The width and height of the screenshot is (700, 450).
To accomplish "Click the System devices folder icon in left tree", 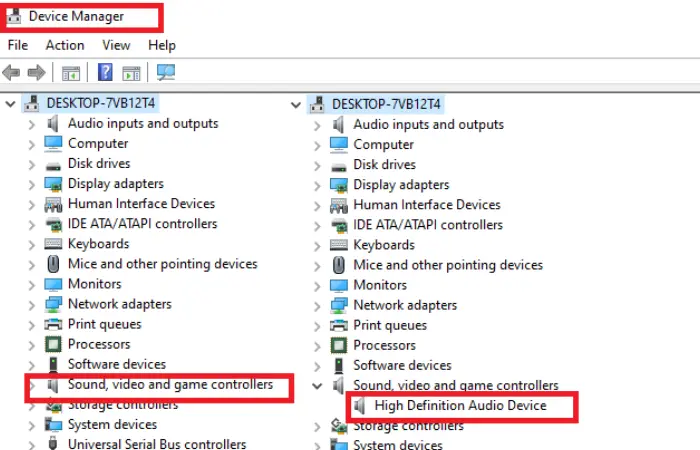I will pyautogui.click(x=53, y=425).
